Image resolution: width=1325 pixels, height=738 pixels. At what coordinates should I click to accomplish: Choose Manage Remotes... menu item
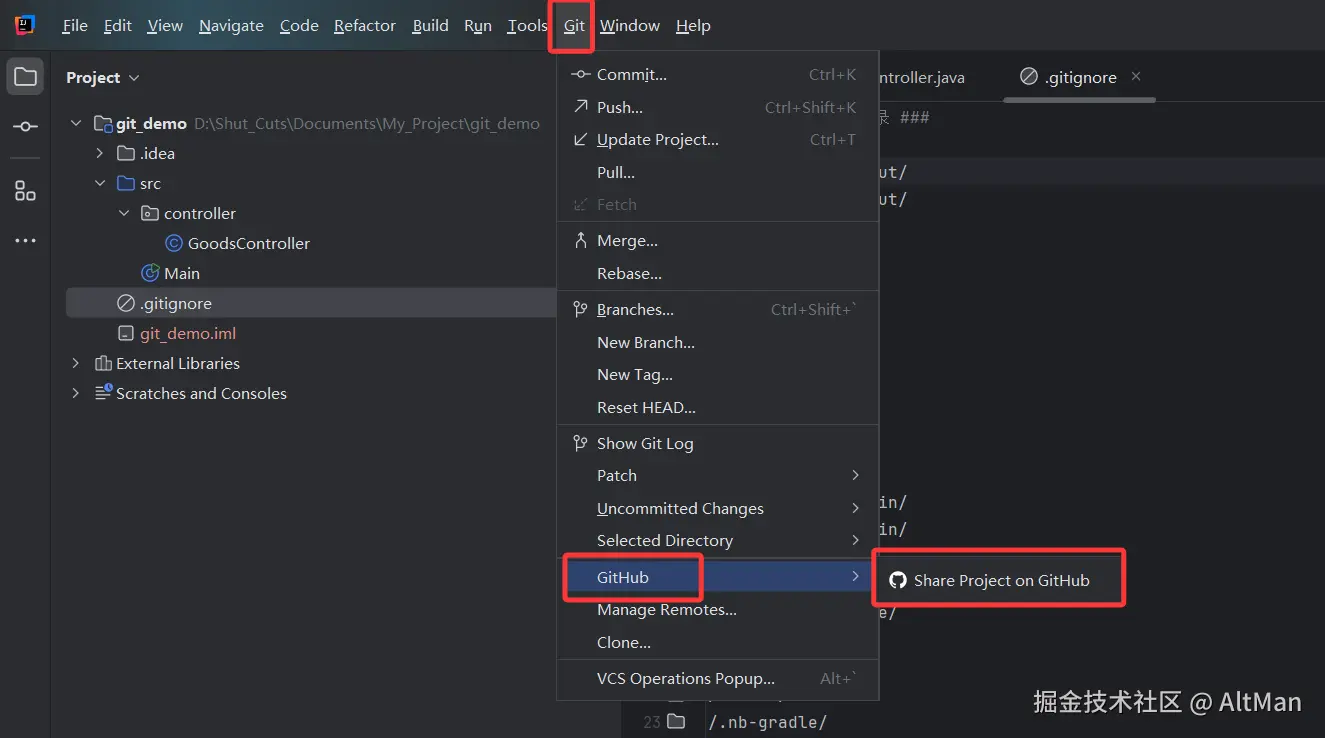(718, 610)
